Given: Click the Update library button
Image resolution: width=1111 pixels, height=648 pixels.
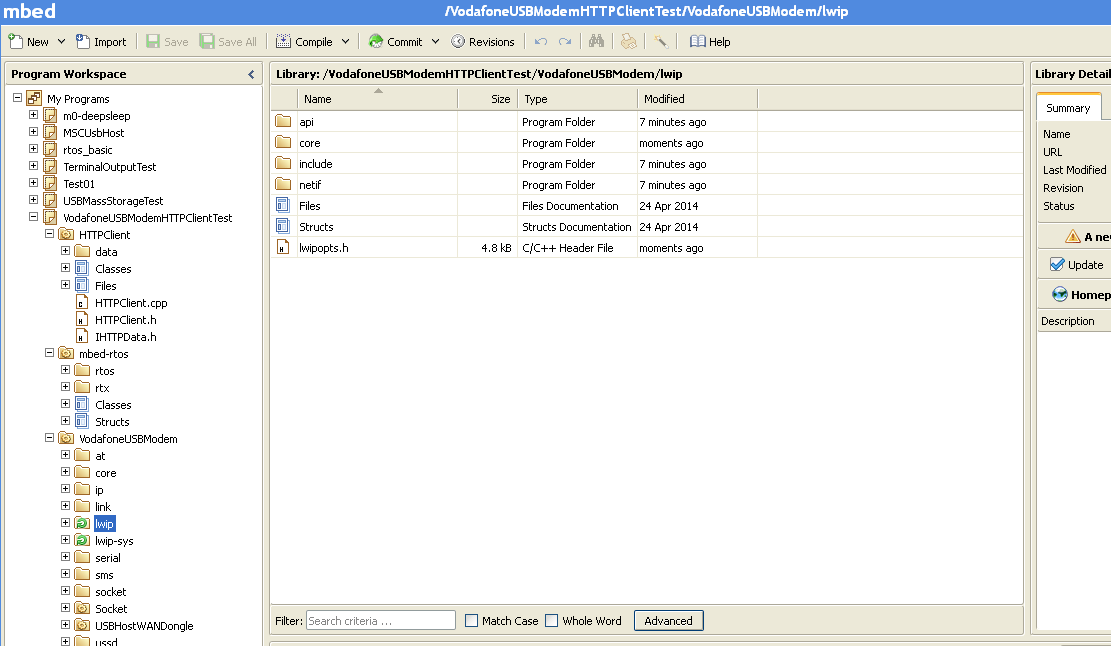Looking at the screenshot, I should [1076, 265].
